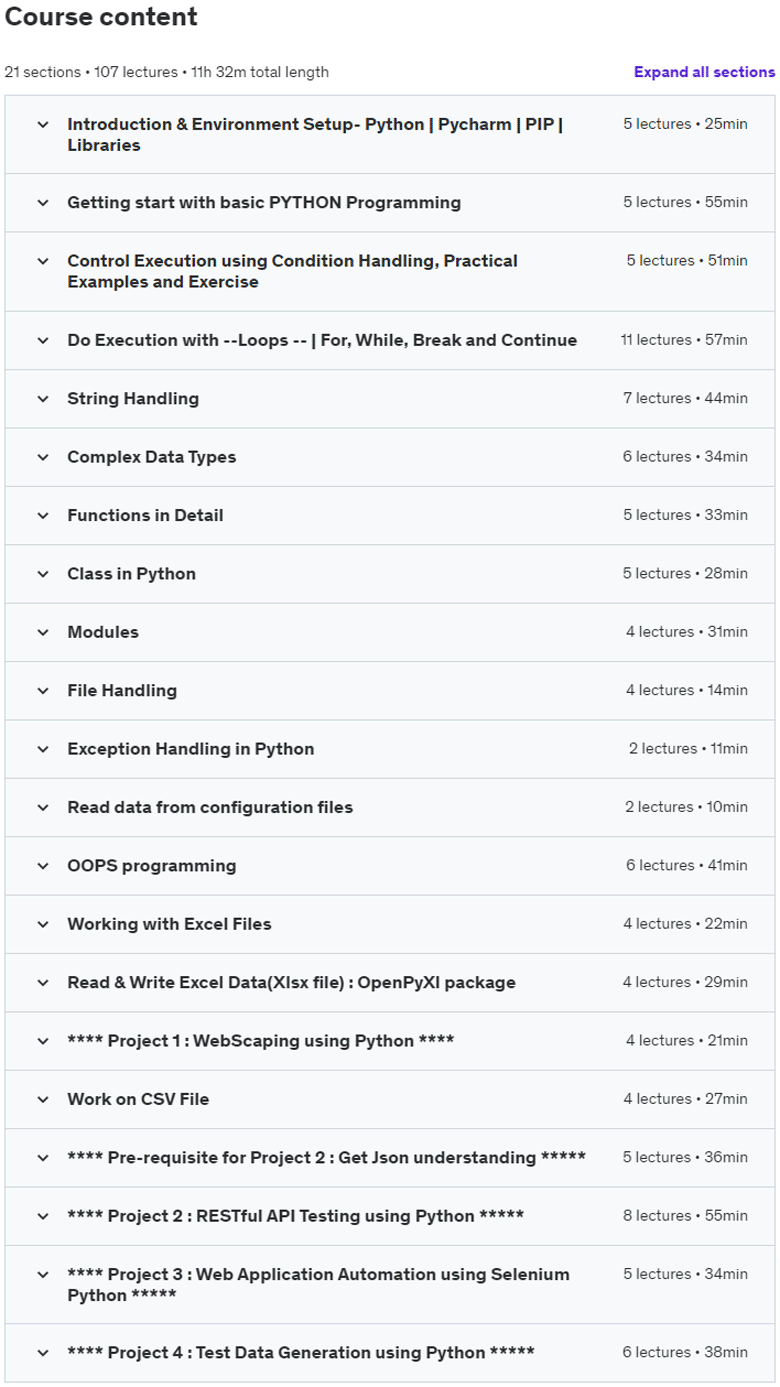The image size is (780, 1387).
Task: Expand chevron for Project 2 RESTful API Testing
Action: point(42,1216)
